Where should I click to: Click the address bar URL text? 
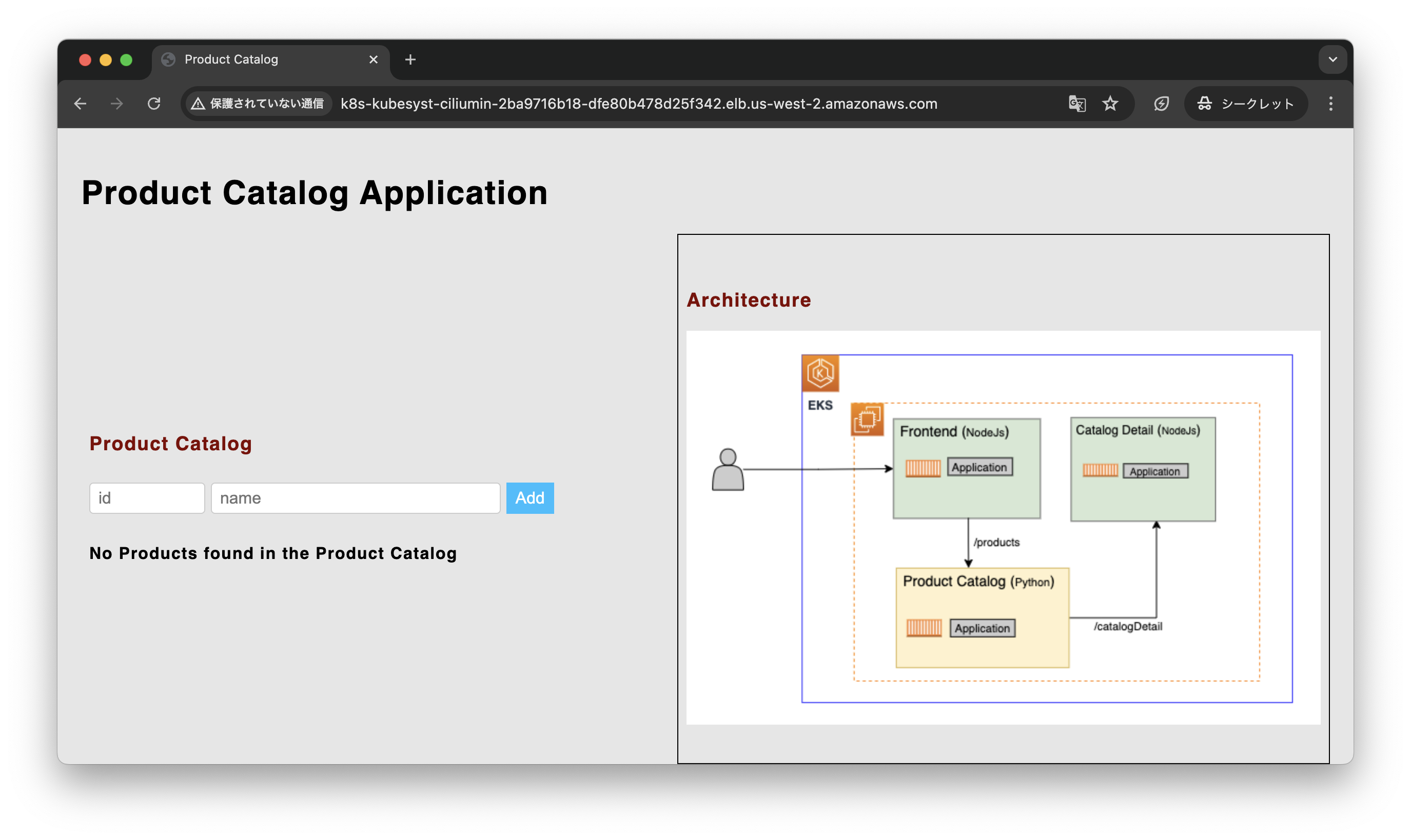(639, 104)
